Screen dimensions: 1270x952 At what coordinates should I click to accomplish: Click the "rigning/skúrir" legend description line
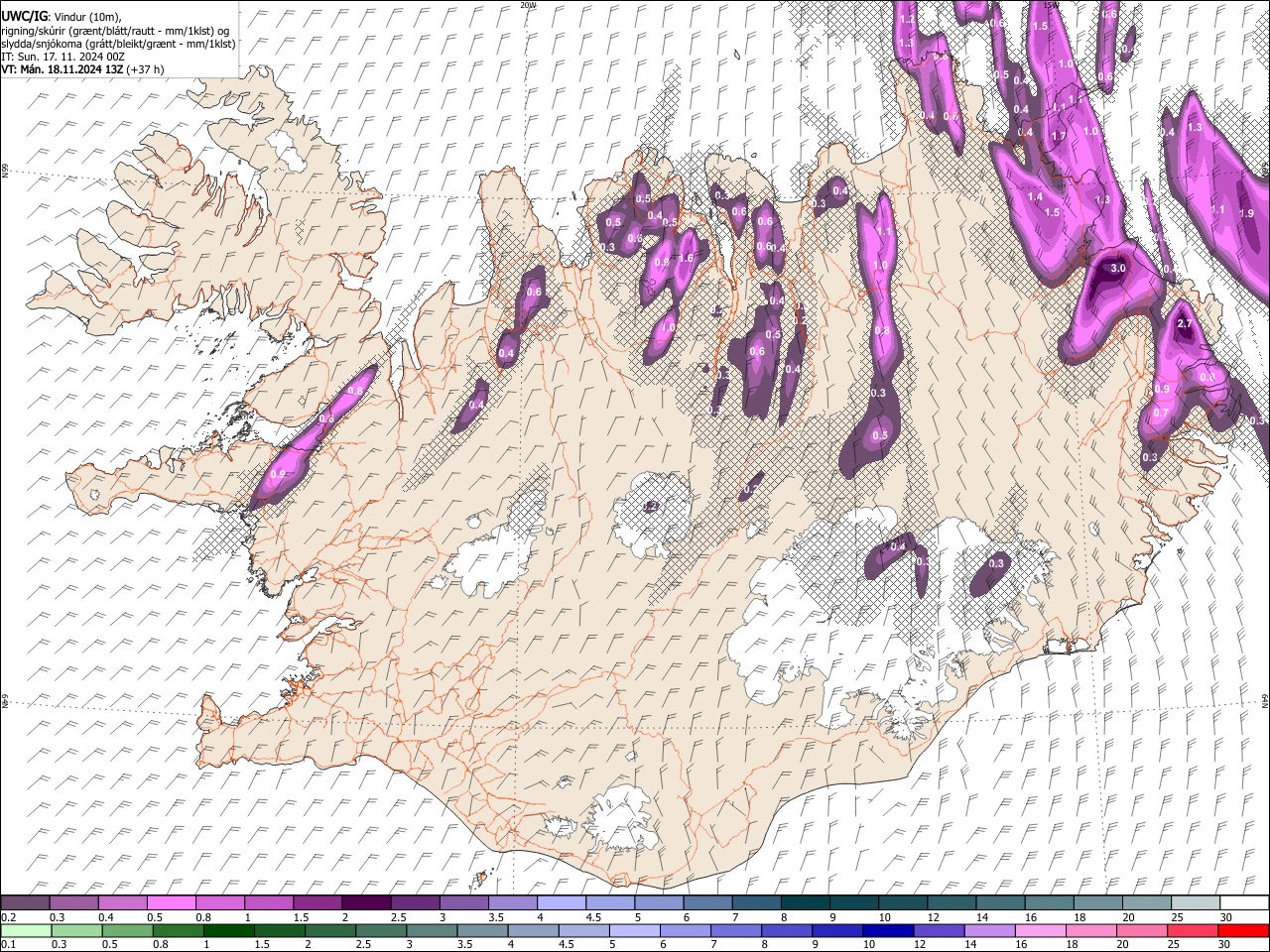click(x=115, y=30)
